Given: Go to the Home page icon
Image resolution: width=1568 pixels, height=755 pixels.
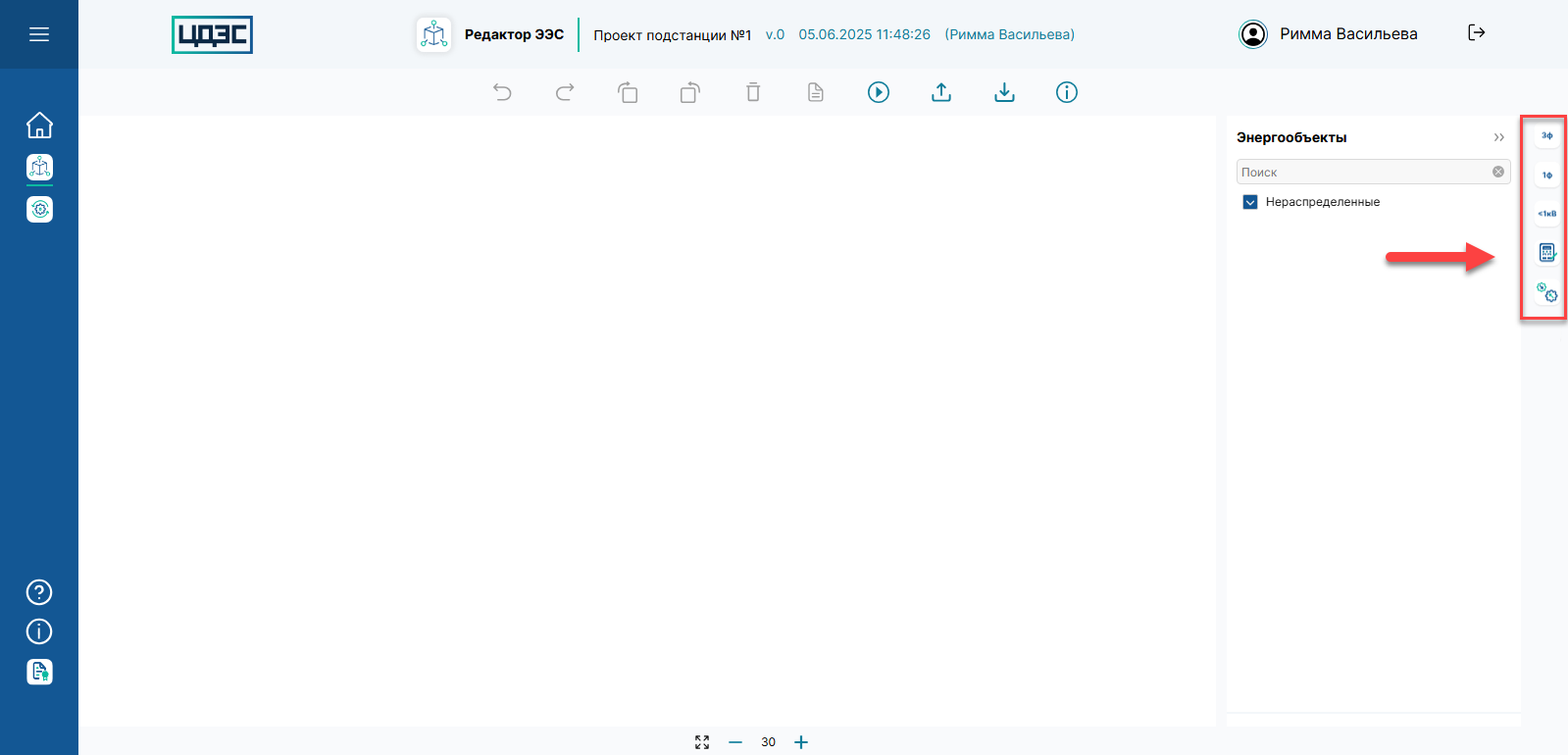Looking at the screenshot, I should click(39, 126).
